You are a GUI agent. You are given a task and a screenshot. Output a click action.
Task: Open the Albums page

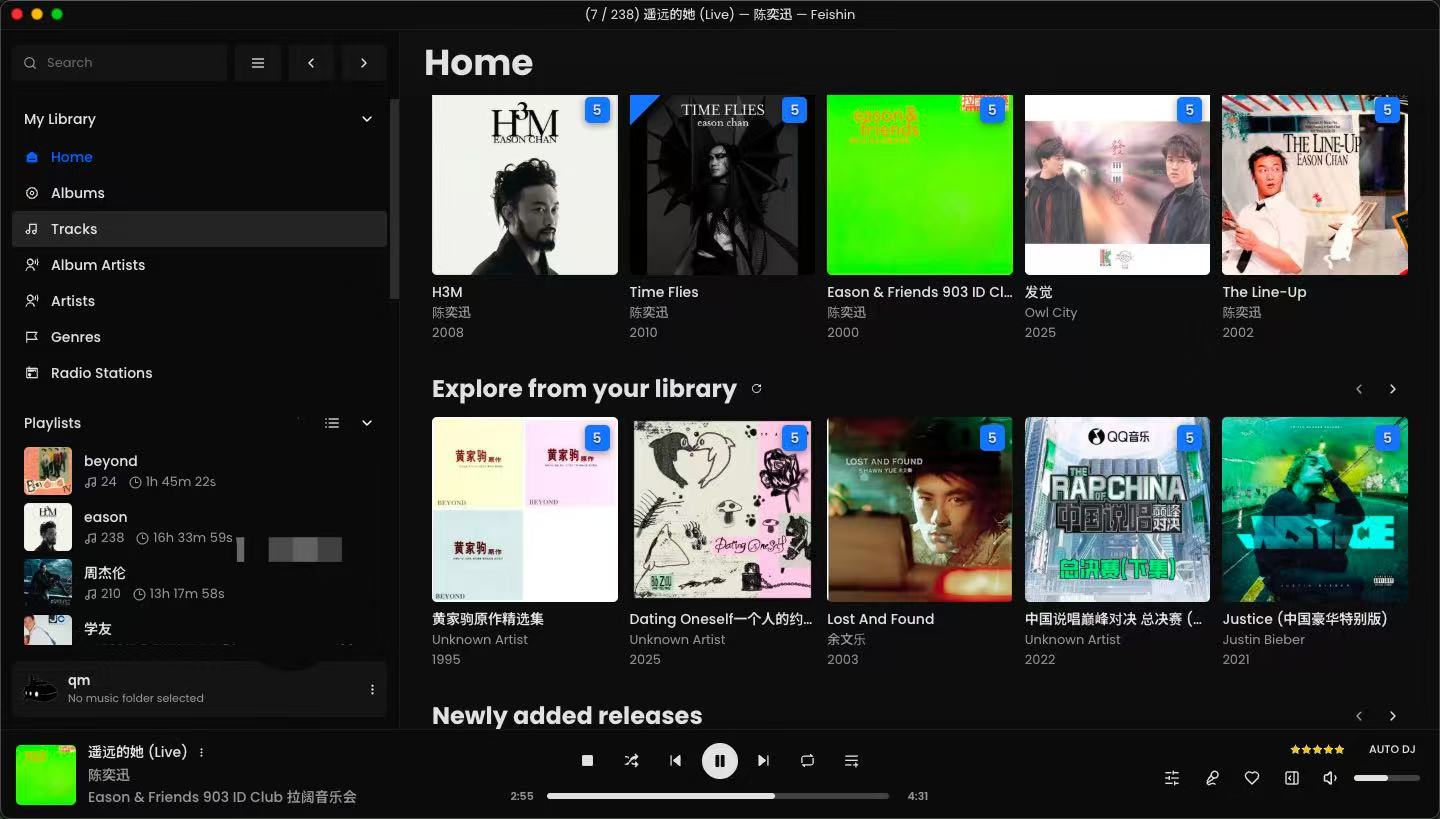(200, 193)
